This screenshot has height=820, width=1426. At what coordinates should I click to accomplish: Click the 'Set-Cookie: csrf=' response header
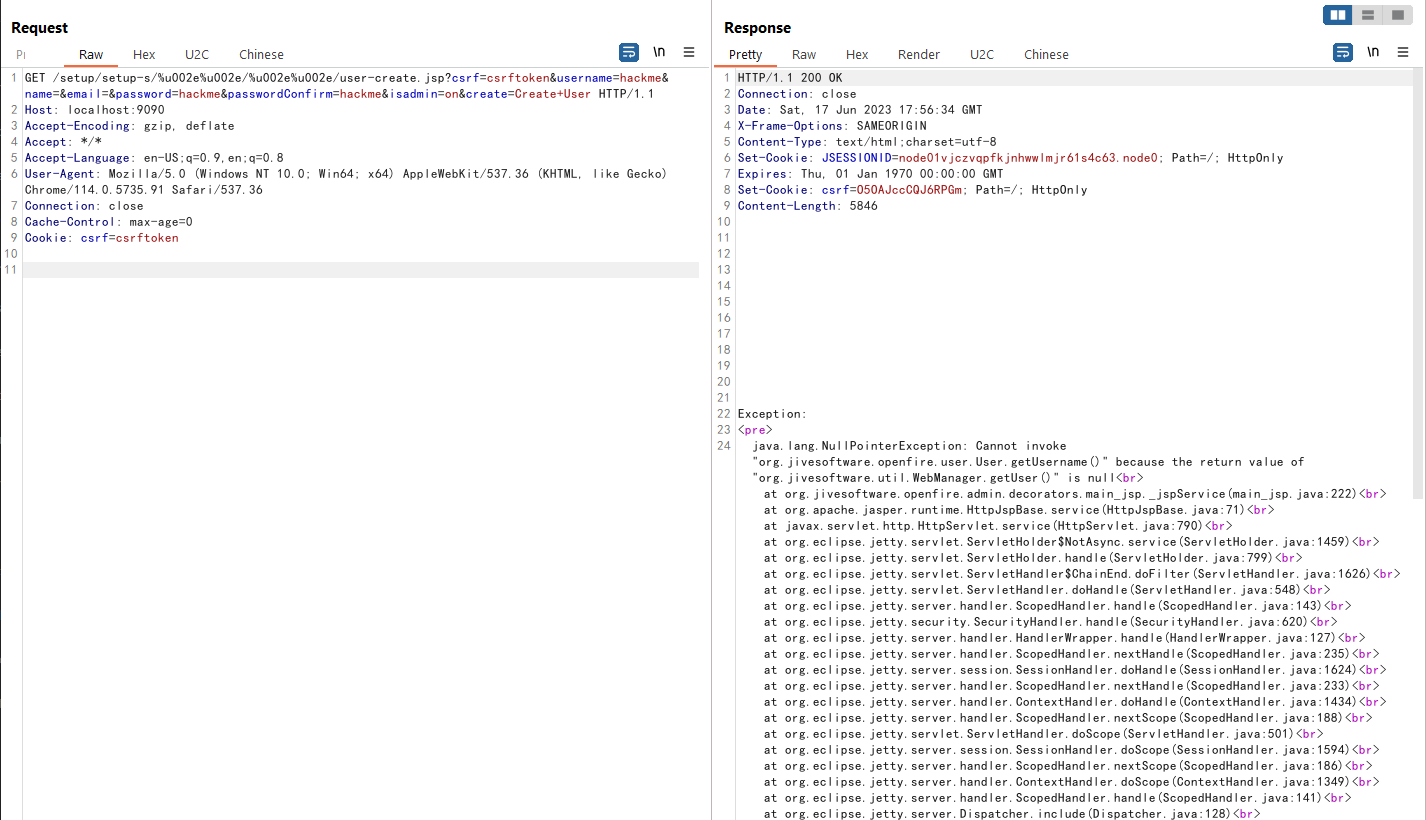click(x=913, y=190)
